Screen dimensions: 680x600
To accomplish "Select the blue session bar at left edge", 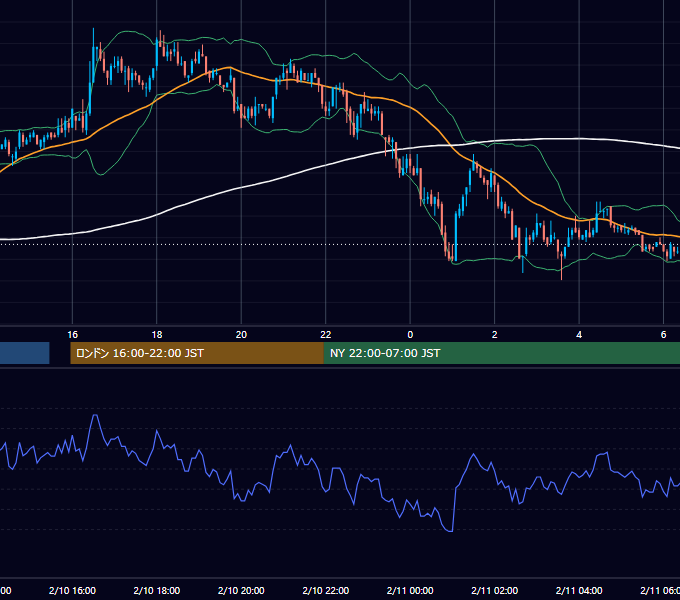I will pos(25,353).
